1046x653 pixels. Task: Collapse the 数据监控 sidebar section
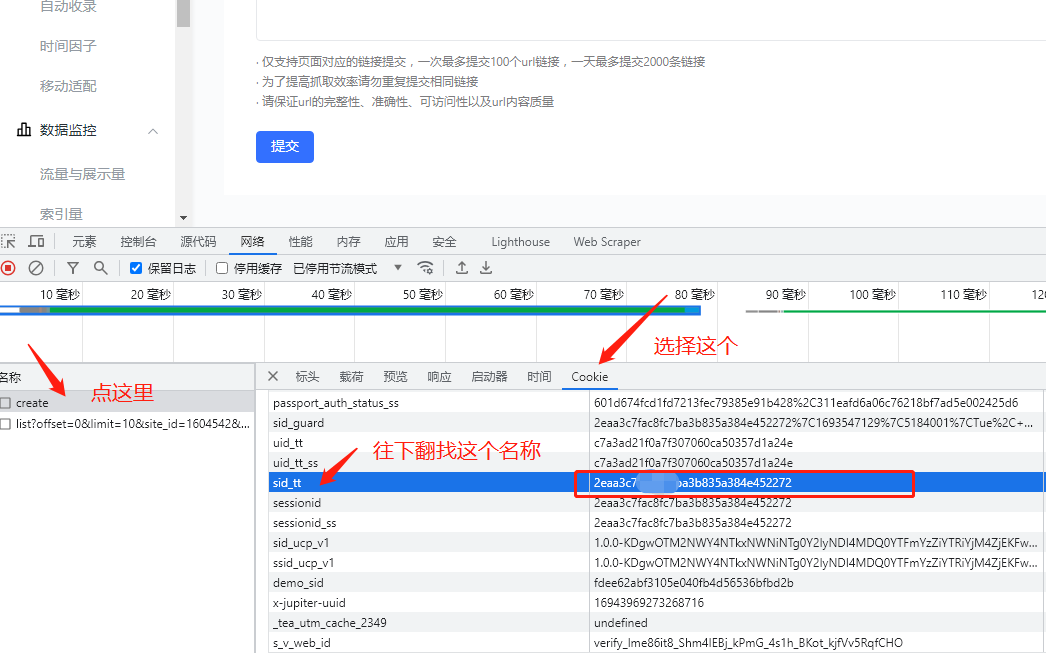point(154,129)
